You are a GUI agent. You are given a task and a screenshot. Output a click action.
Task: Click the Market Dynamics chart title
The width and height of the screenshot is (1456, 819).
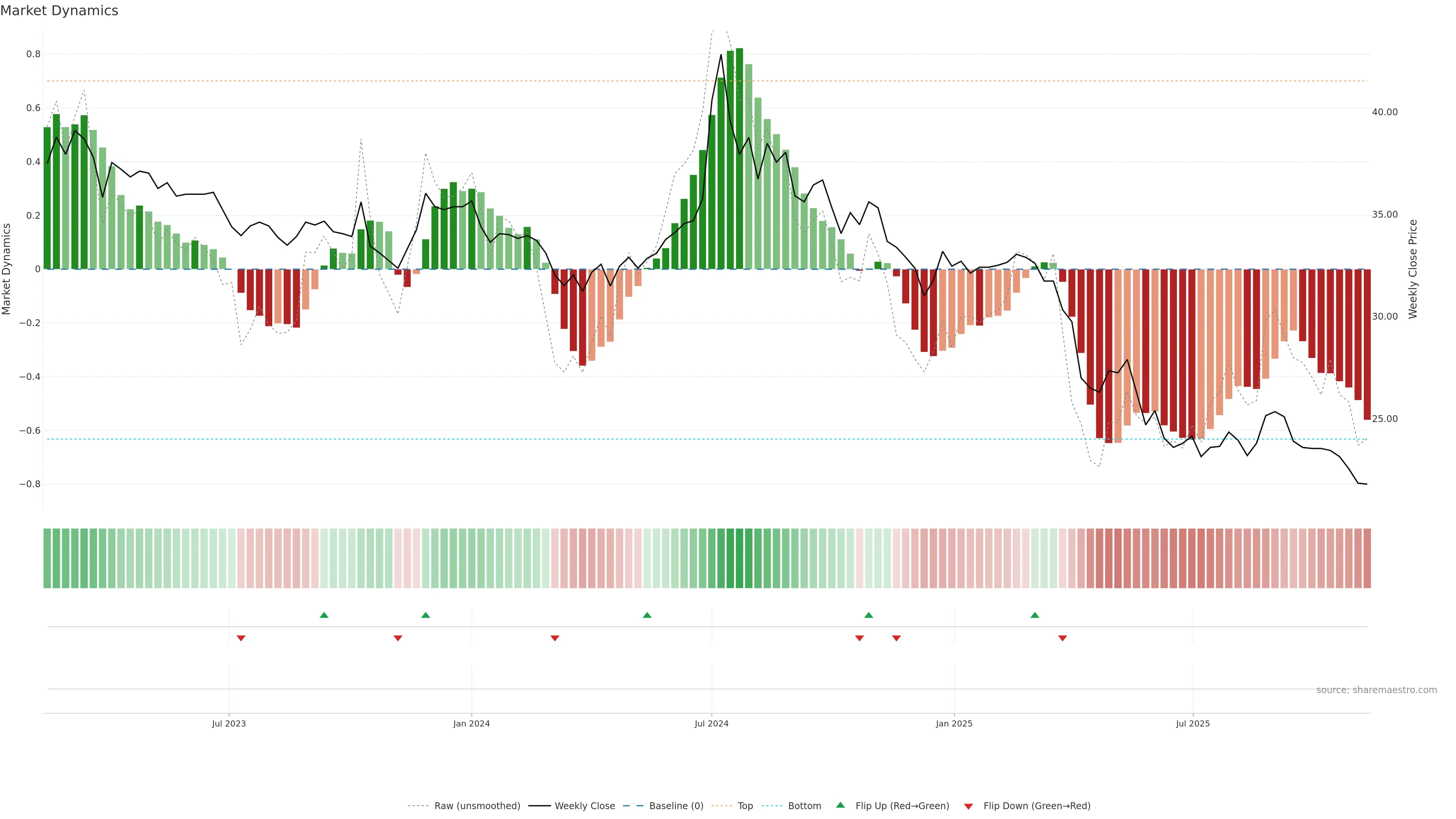[60, 11]
